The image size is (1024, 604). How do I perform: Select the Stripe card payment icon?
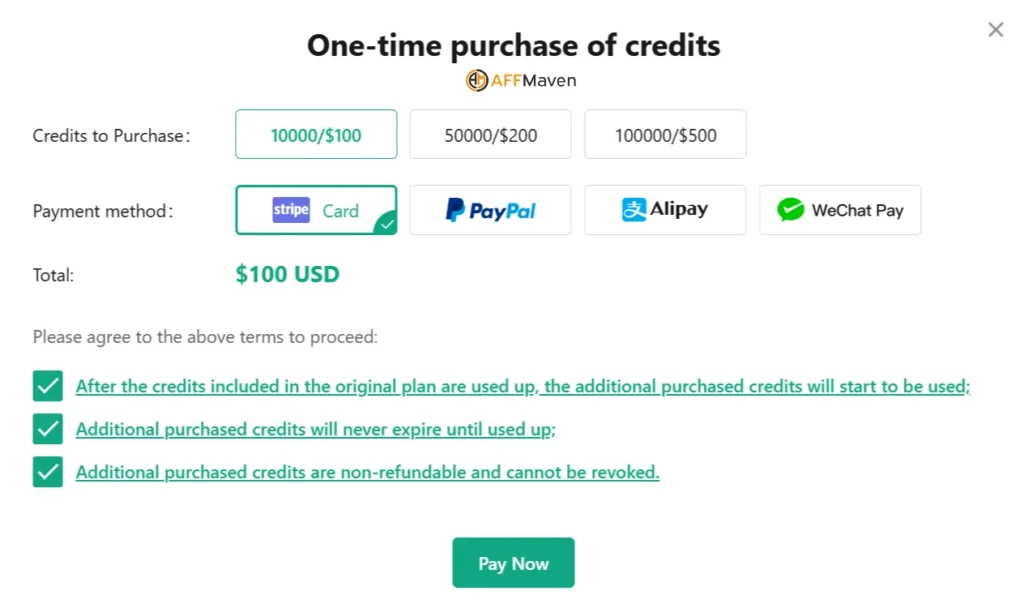click(x=290, y=210)
